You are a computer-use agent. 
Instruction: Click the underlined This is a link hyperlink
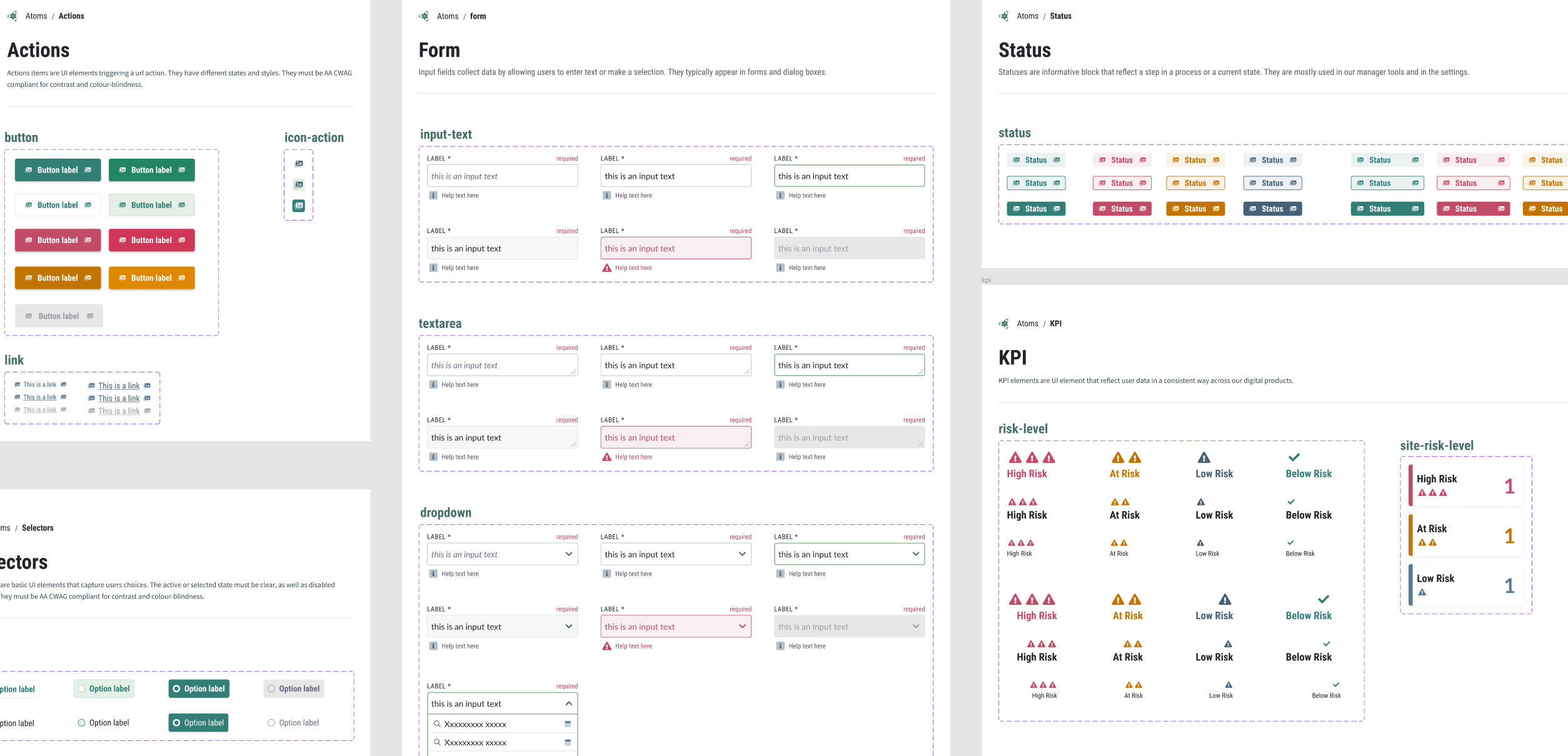tap(119, 385)
